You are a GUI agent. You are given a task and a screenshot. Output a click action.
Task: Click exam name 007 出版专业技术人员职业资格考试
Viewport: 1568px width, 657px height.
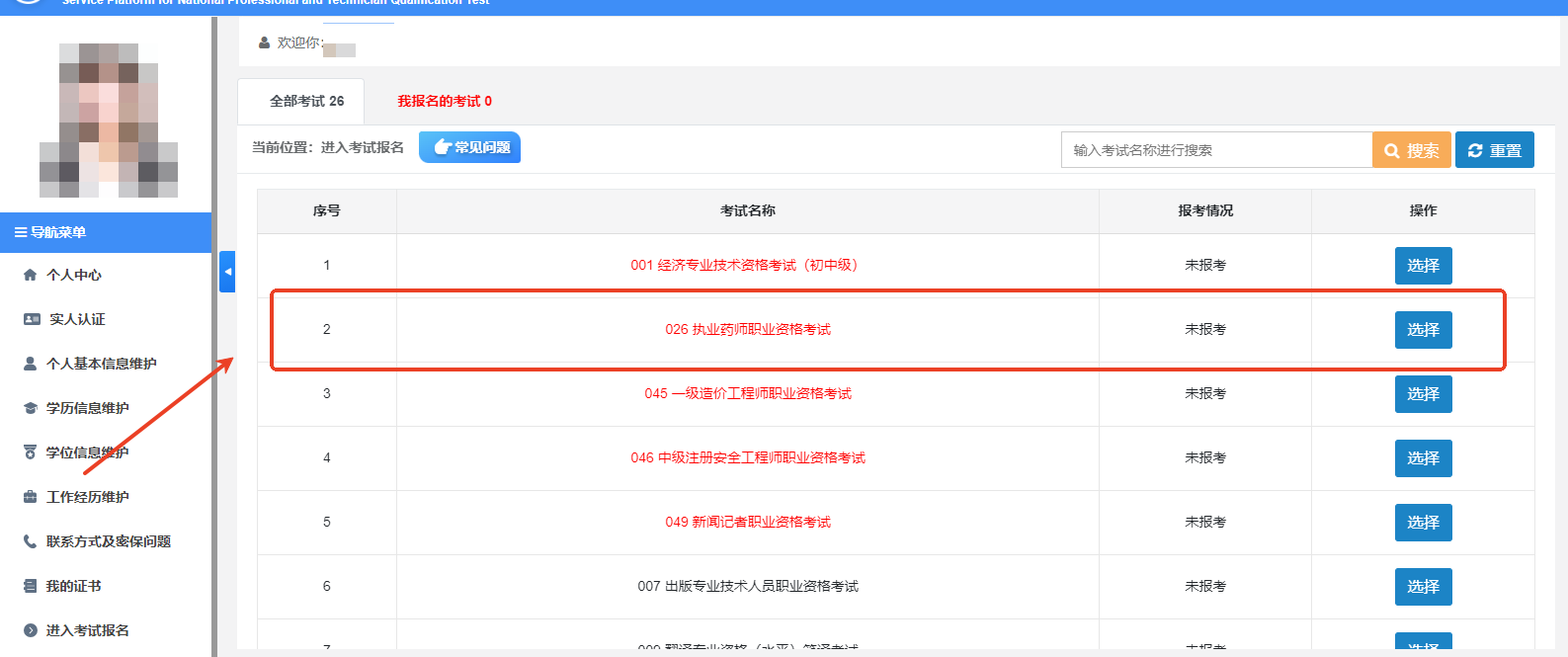[x=748, y=586]
